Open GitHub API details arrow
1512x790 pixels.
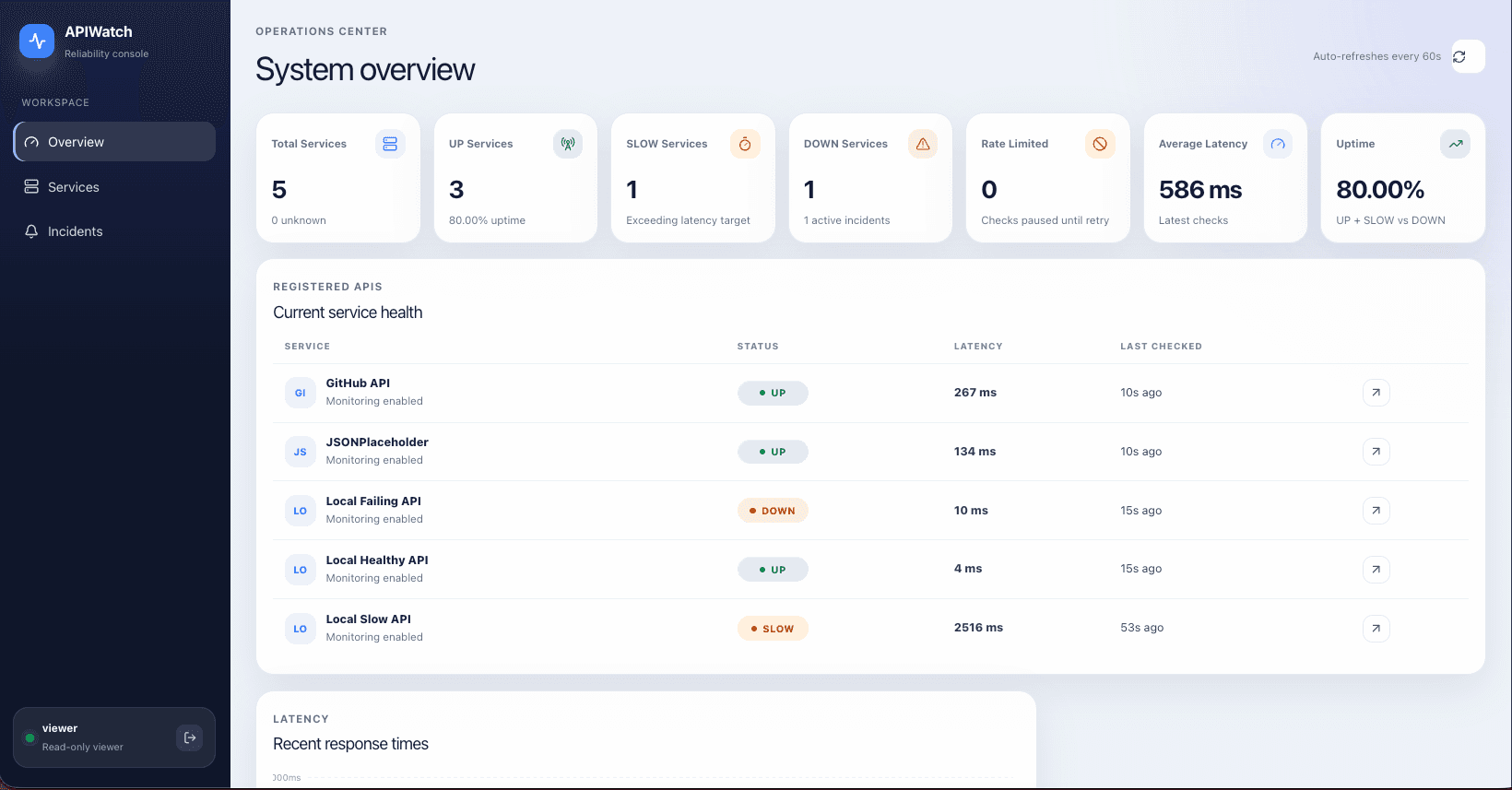(1376, 393)
